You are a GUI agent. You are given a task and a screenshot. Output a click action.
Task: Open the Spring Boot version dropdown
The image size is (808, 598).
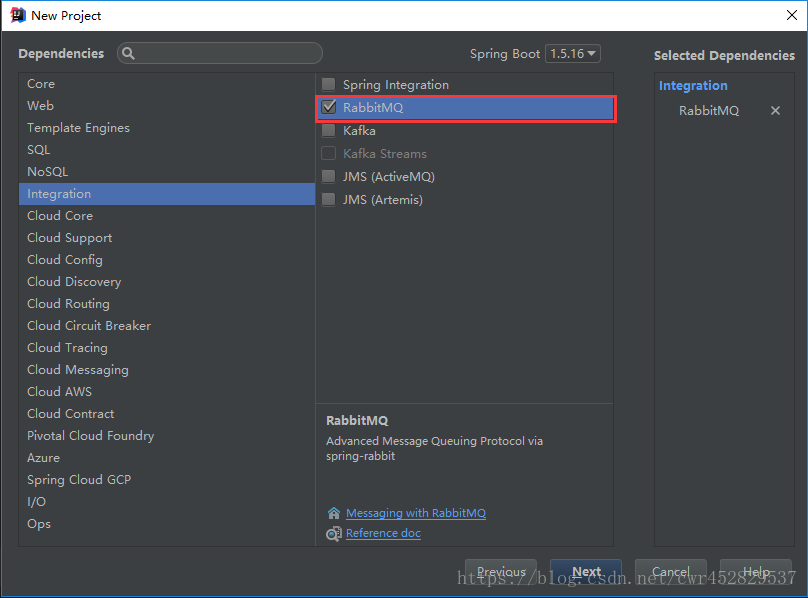pos(573,54)
